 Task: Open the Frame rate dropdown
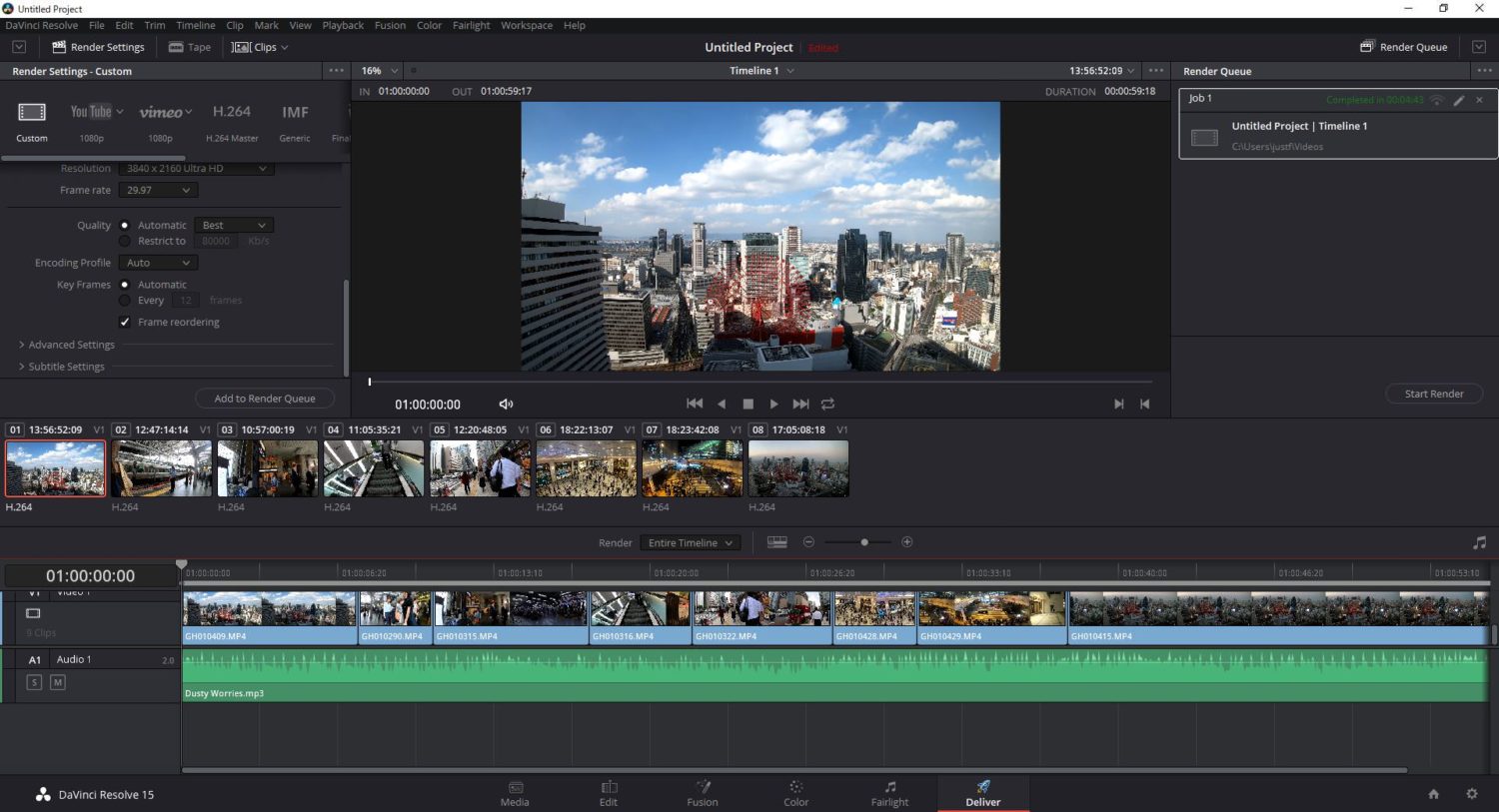pyautogui.click(x=158, y=190)
